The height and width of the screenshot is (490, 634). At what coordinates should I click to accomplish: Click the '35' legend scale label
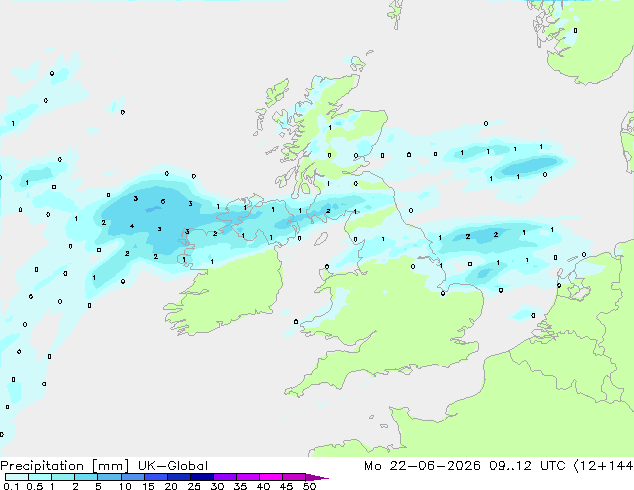240,486
